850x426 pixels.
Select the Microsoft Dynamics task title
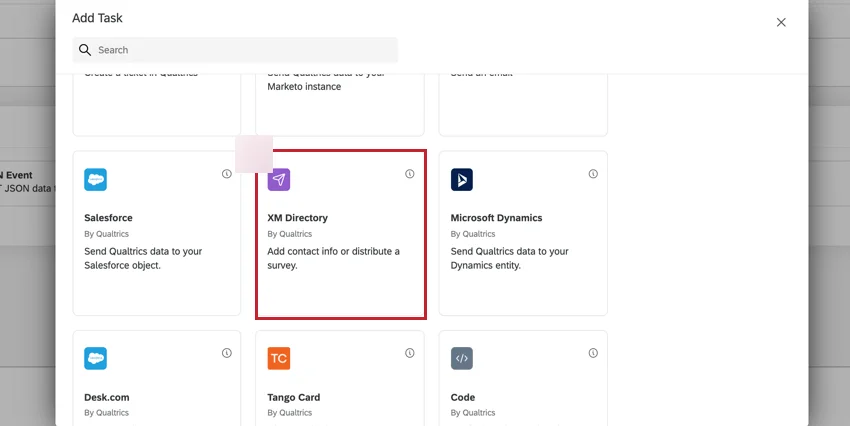(x=496, y=218)
